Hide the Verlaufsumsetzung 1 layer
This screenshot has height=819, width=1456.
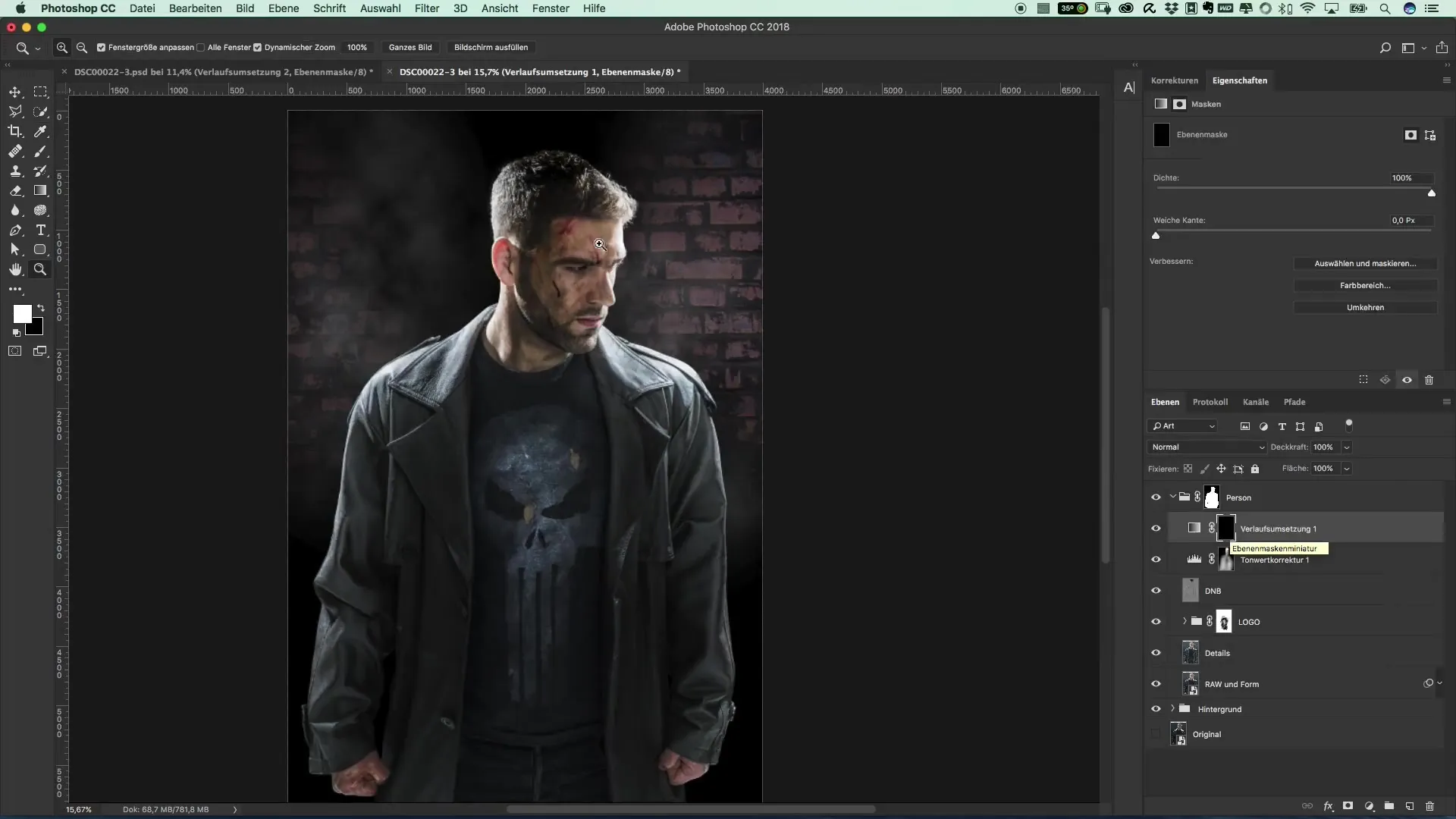click(1156, 529)
